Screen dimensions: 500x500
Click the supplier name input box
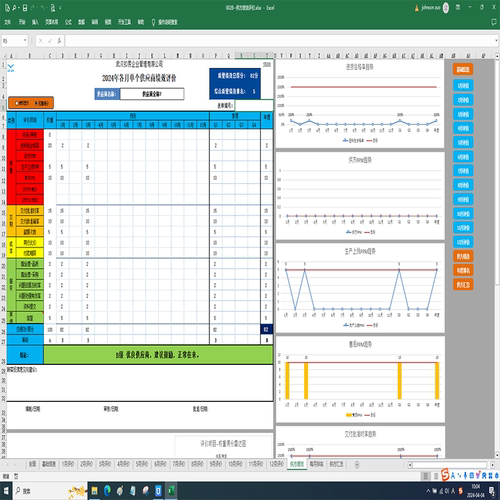click(152, 94)
